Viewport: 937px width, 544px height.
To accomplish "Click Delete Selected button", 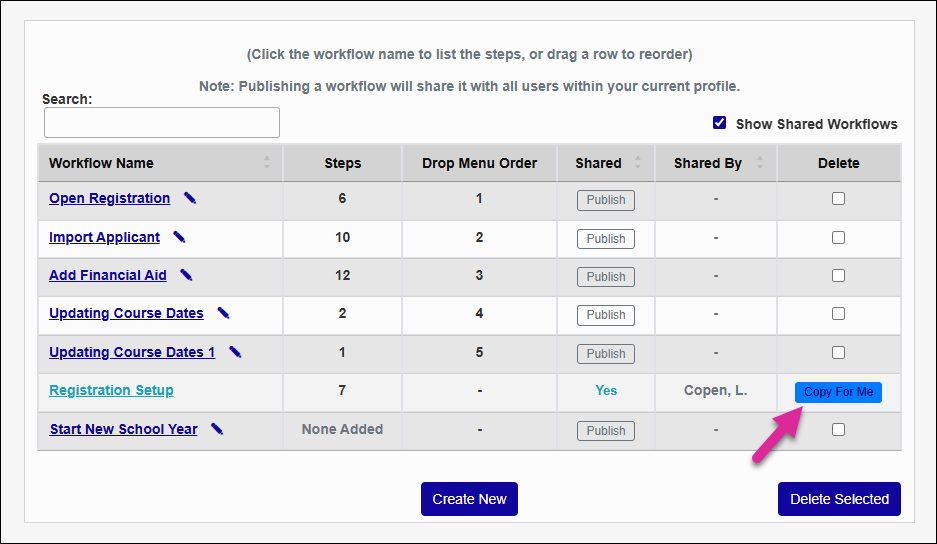I will tap(839, 499).
